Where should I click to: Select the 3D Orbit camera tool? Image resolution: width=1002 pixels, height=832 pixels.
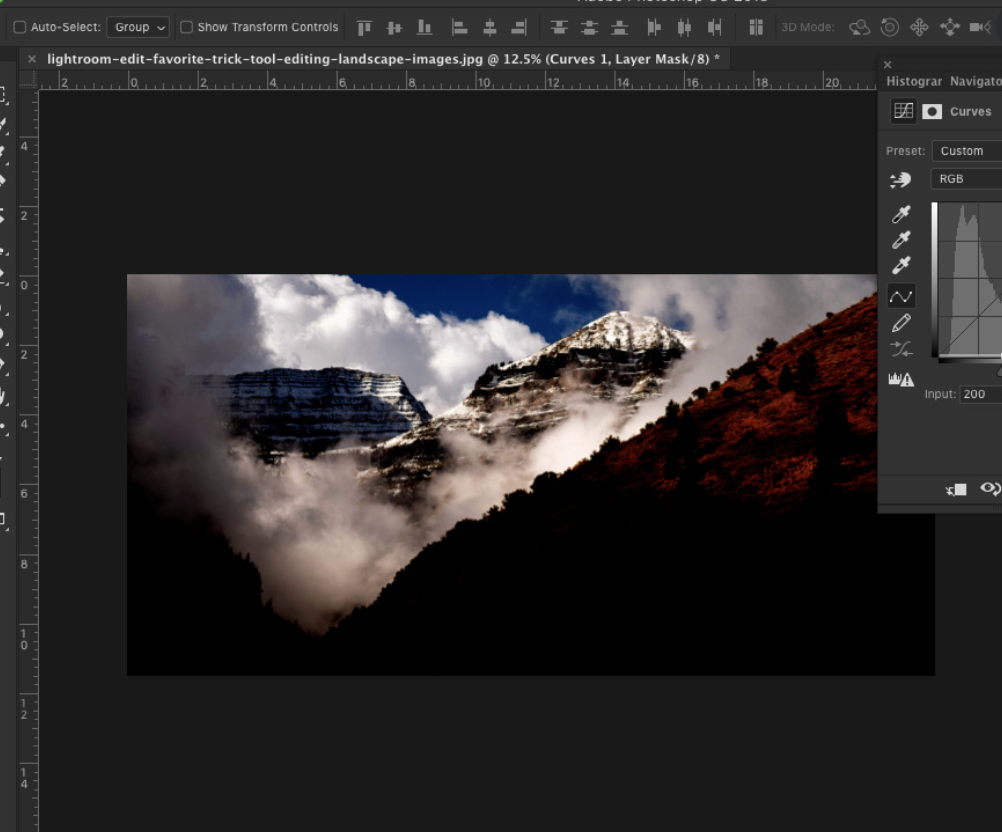coord(859,27)
